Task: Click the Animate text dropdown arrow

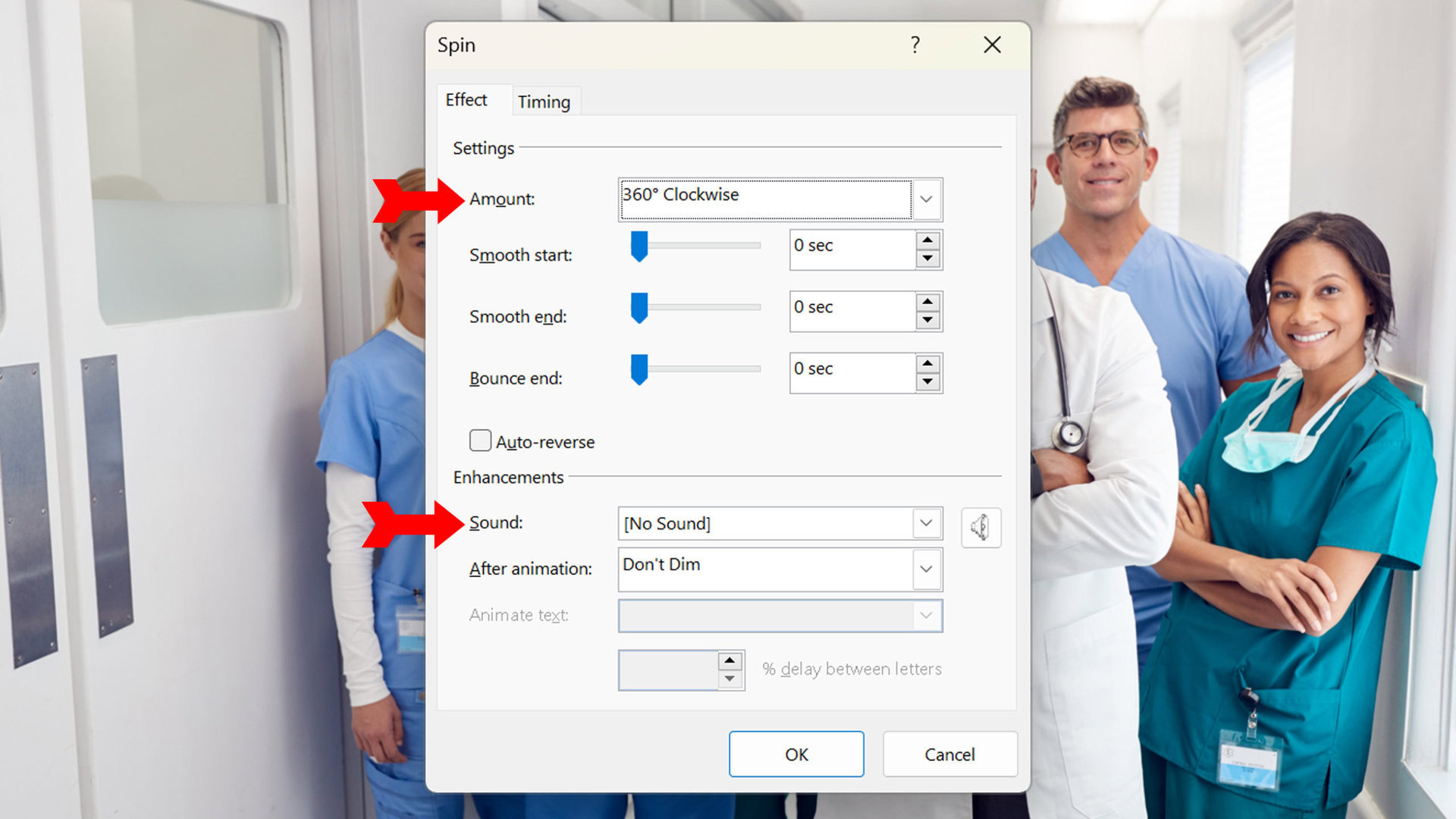Action: (925, 614)
